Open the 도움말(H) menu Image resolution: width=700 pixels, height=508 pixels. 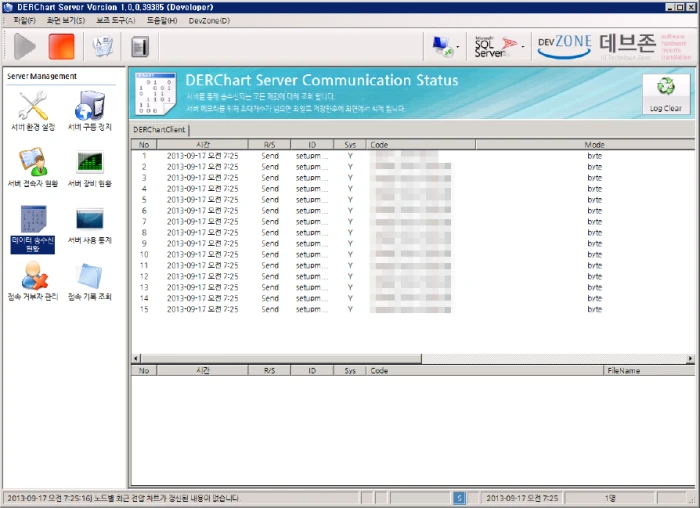click(x=162, y=21)
